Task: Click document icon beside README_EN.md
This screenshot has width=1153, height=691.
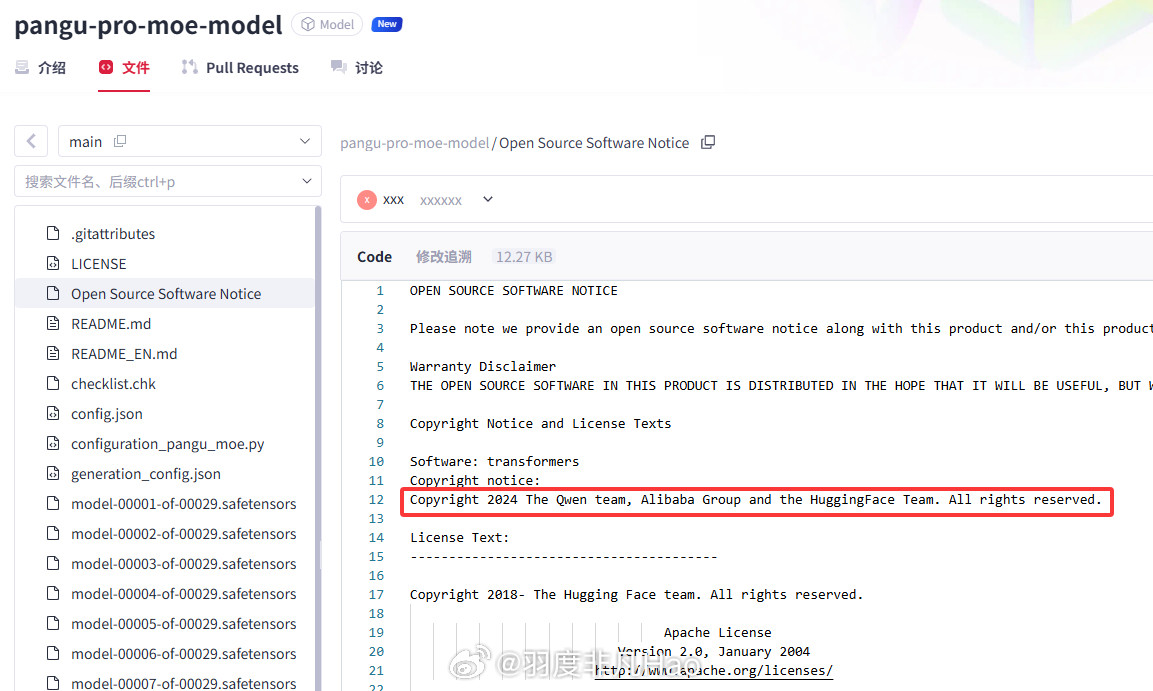Action: pyautogui.click(x=53, y=354)
